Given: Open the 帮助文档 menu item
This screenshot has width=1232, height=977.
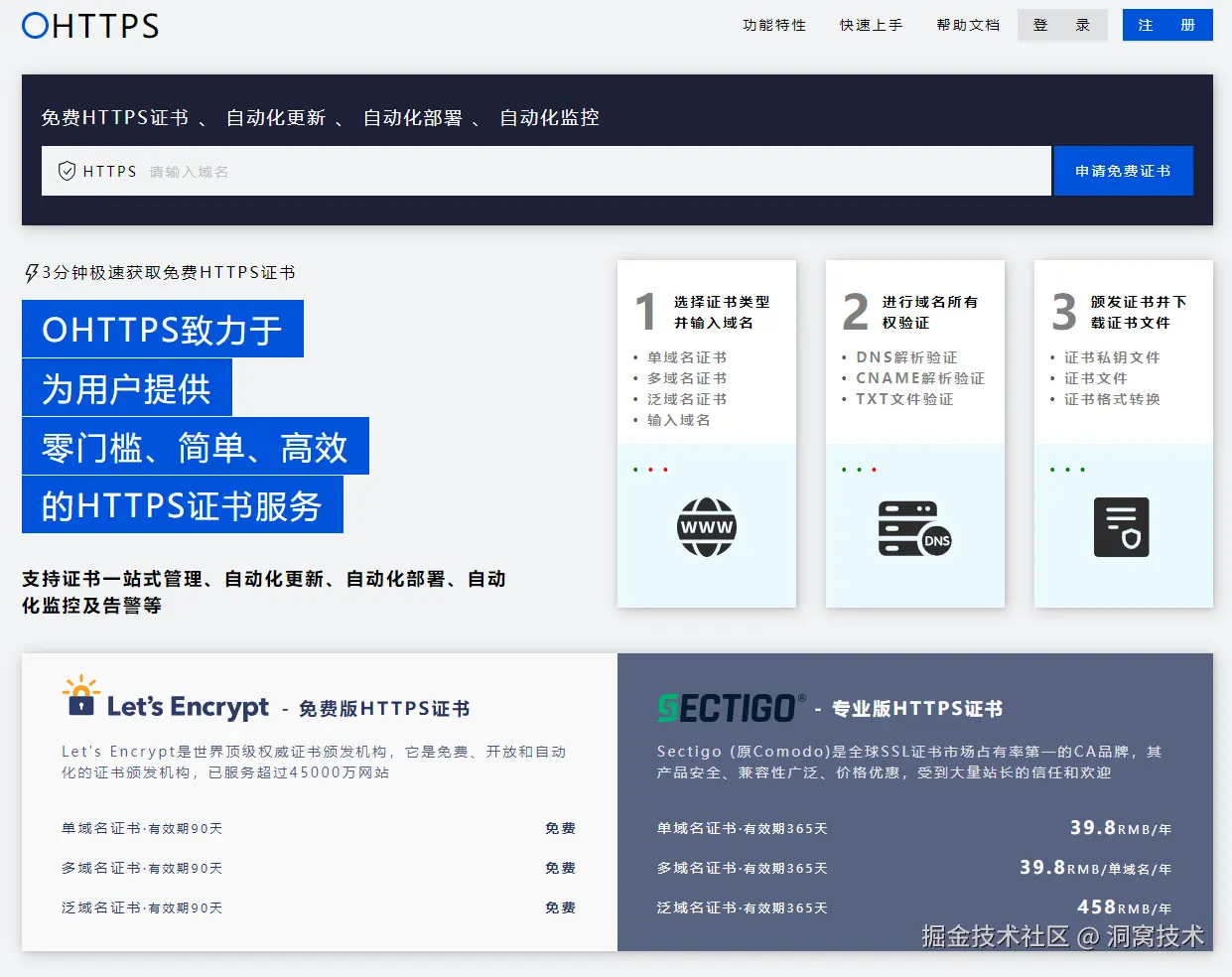Looking at the screenshot, I should pyautogui.click(x=968, y=25).
